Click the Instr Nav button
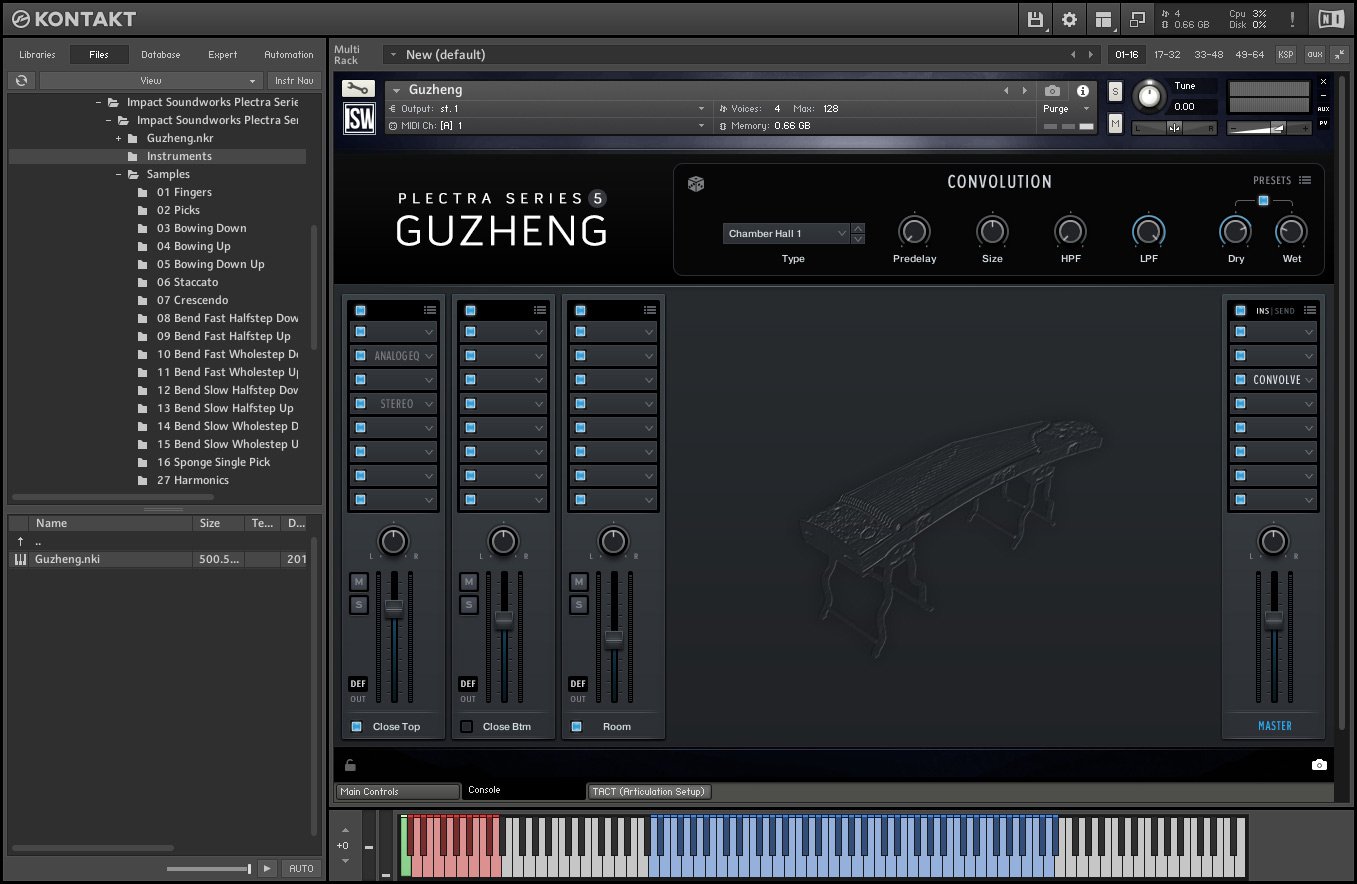The height and width of the screenshot is (884, 1357). click(293, 80)
